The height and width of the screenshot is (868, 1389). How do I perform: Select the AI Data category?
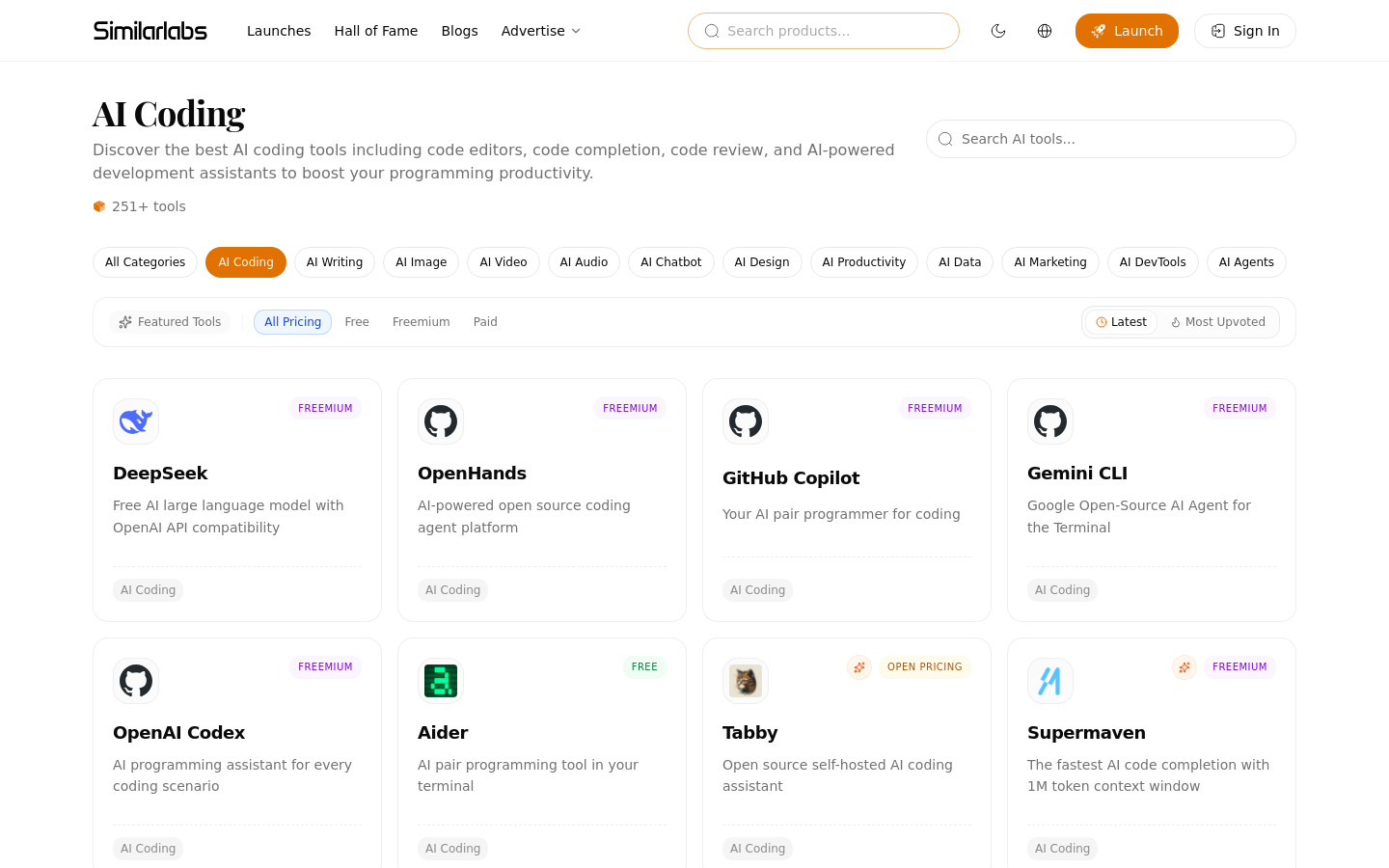960,262
